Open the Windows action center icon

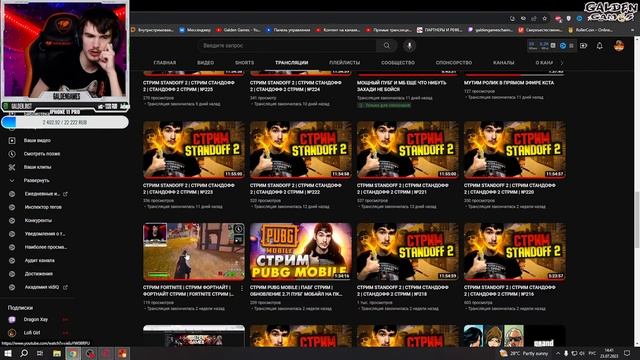[627, 353]
